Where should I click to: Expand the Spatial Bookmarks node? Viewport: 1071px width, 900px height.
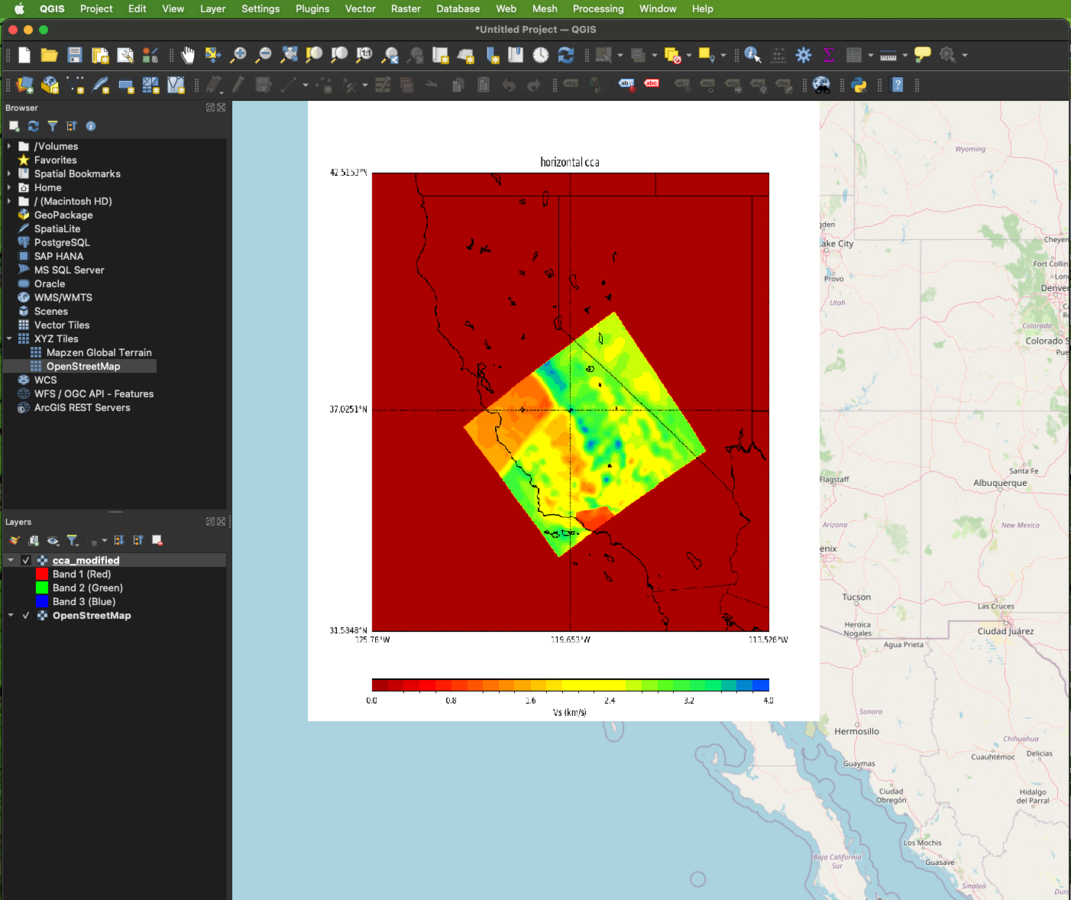tap(10, 174)
